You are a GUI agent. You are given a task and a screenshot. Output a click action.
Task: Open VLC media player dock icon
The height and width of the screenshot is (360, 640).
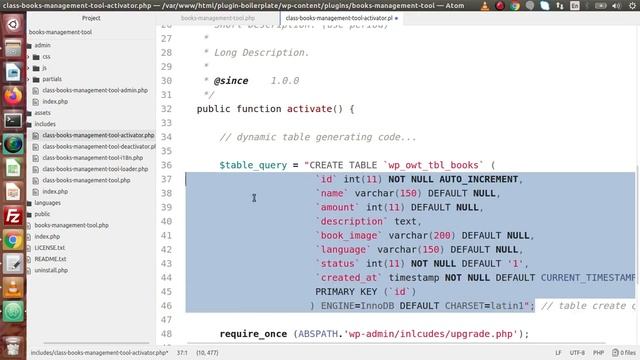click(x=13, y=288)
